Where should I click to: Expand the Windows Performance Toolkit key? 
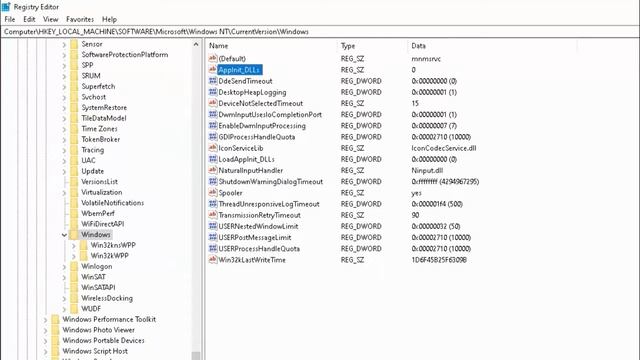coord(45,320)
